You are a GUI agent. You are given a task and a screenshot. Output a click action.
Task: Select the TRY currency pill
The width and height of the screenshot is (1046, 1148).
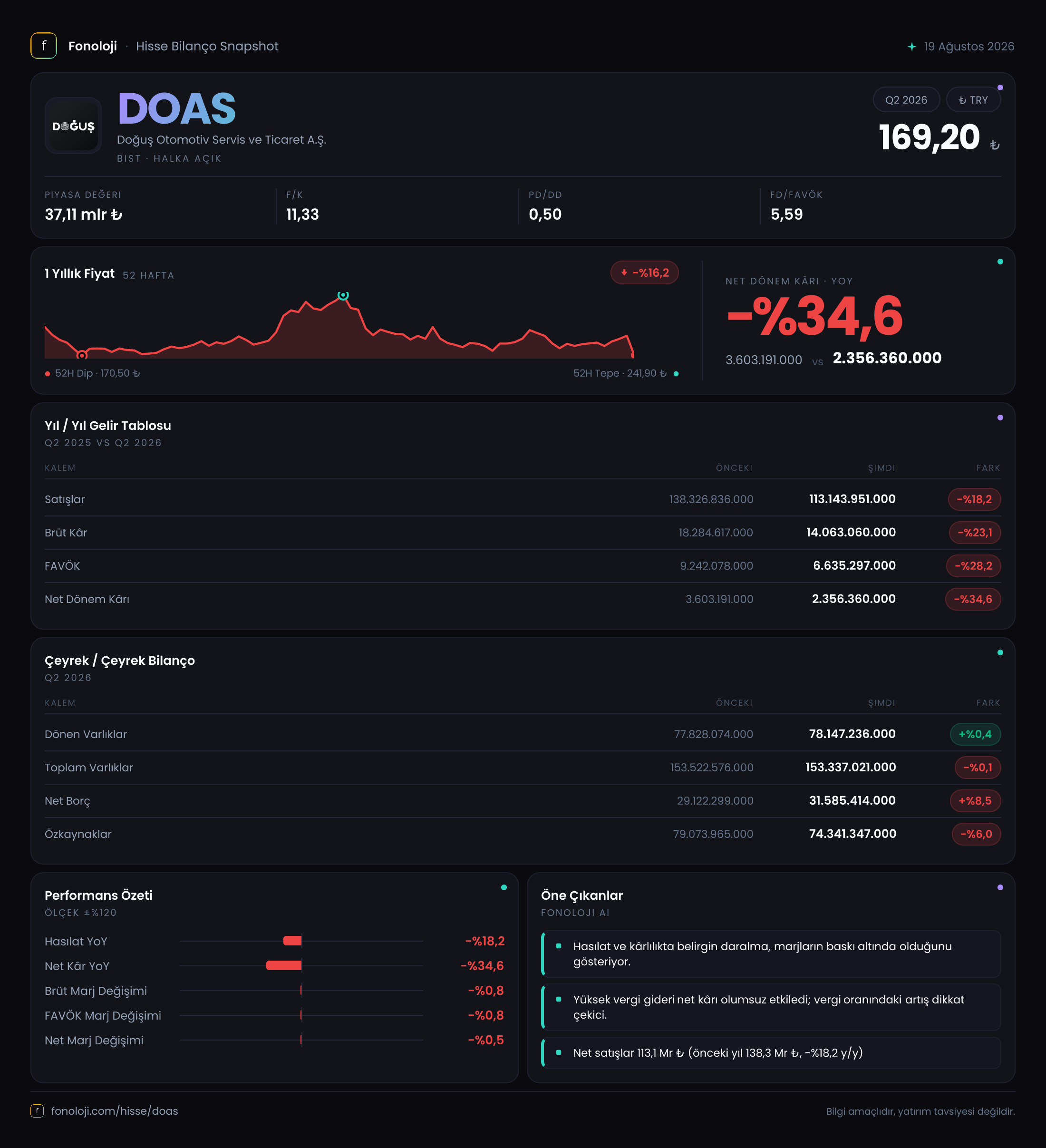point(973,100)
